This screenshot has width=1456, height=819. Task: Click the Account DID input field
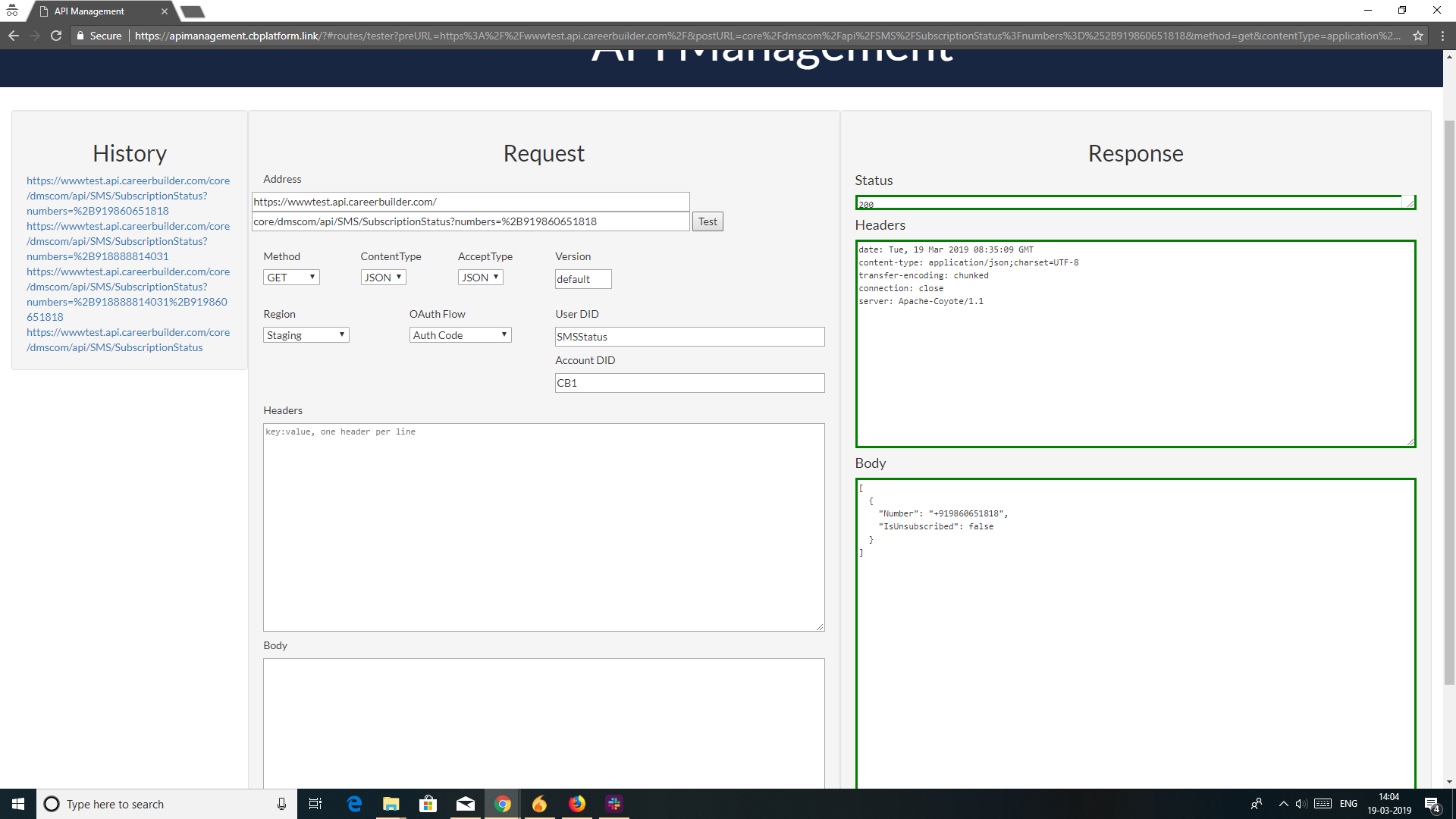(689, 383)
